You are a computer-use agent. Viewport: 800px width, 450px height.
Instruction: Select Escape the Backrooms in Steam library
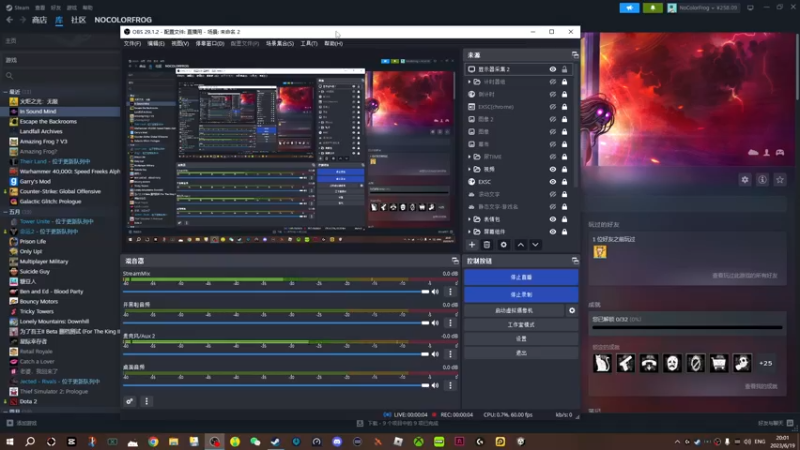[48, 121]
